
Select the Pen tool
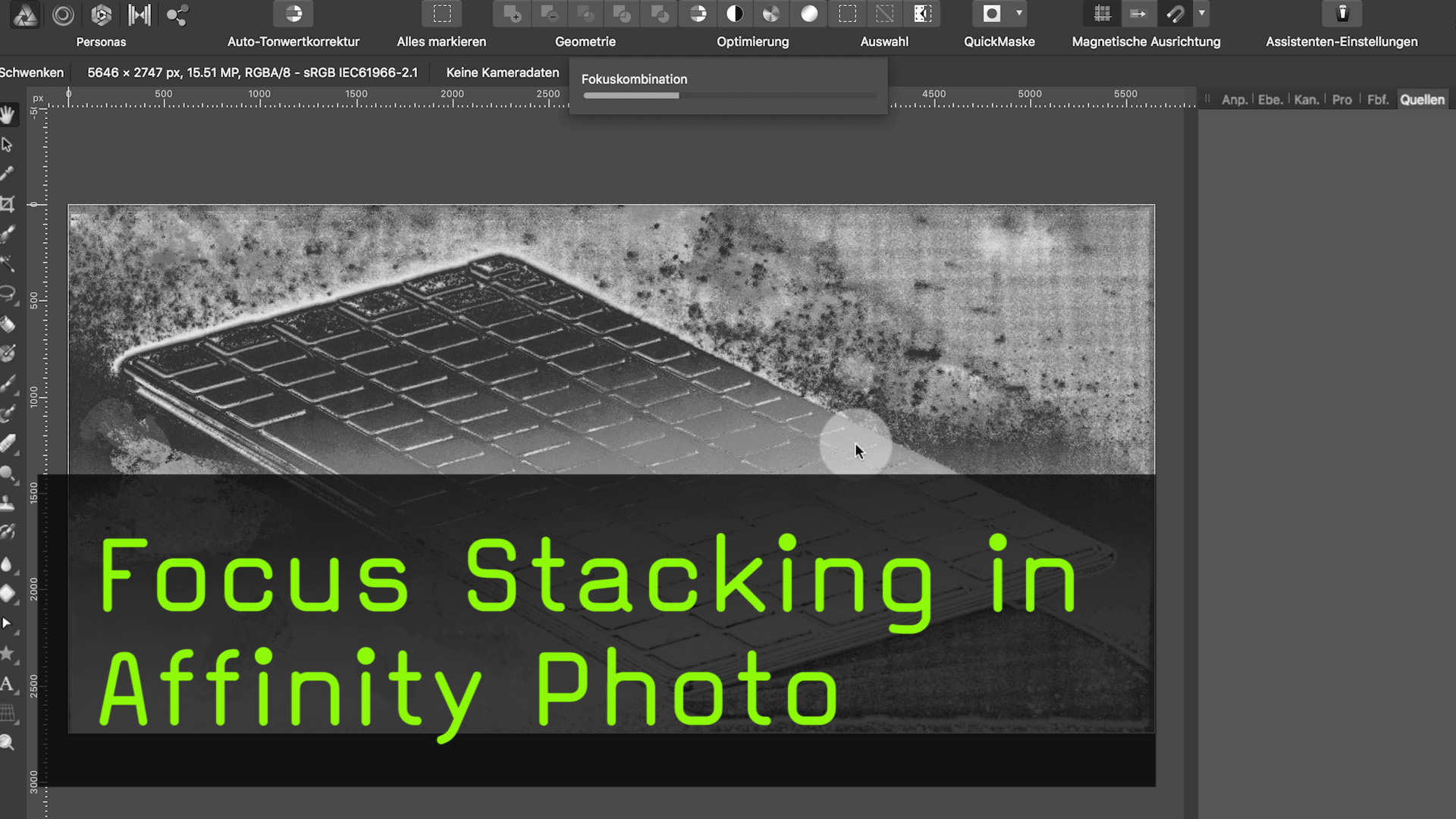8,593
